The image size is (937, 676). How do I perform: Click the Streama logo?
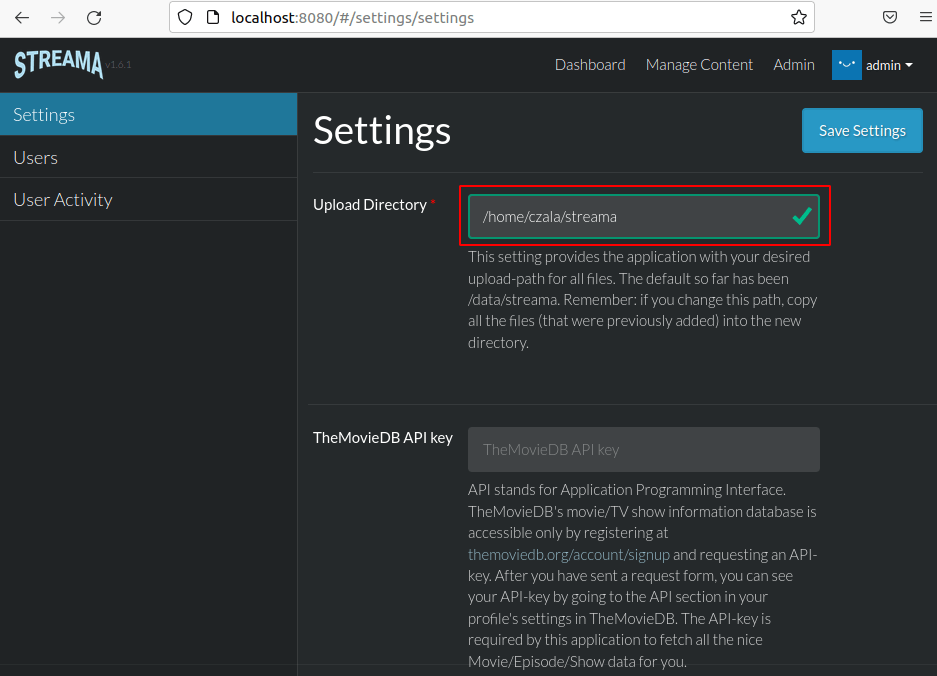click(x=59, y=64)
